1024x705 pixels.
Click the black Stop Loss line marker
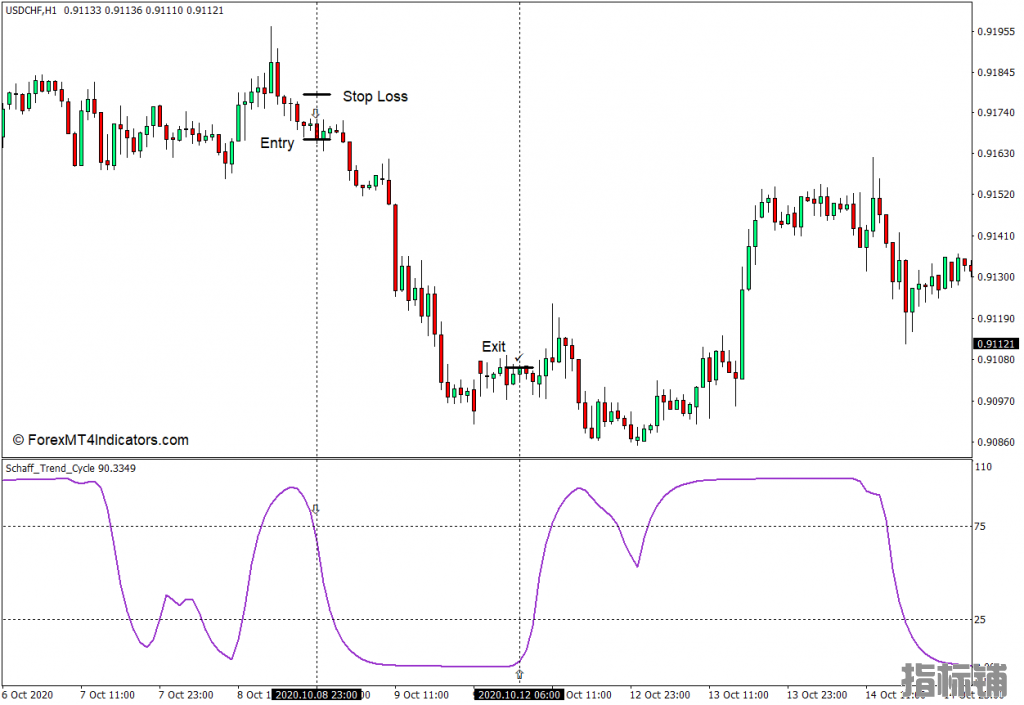317,94
